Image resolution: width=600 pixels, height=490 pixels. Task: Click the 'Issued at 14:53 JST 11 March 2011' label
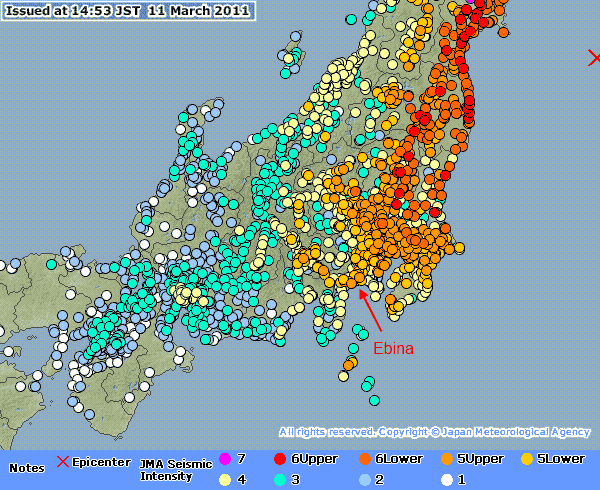point(128,10)
